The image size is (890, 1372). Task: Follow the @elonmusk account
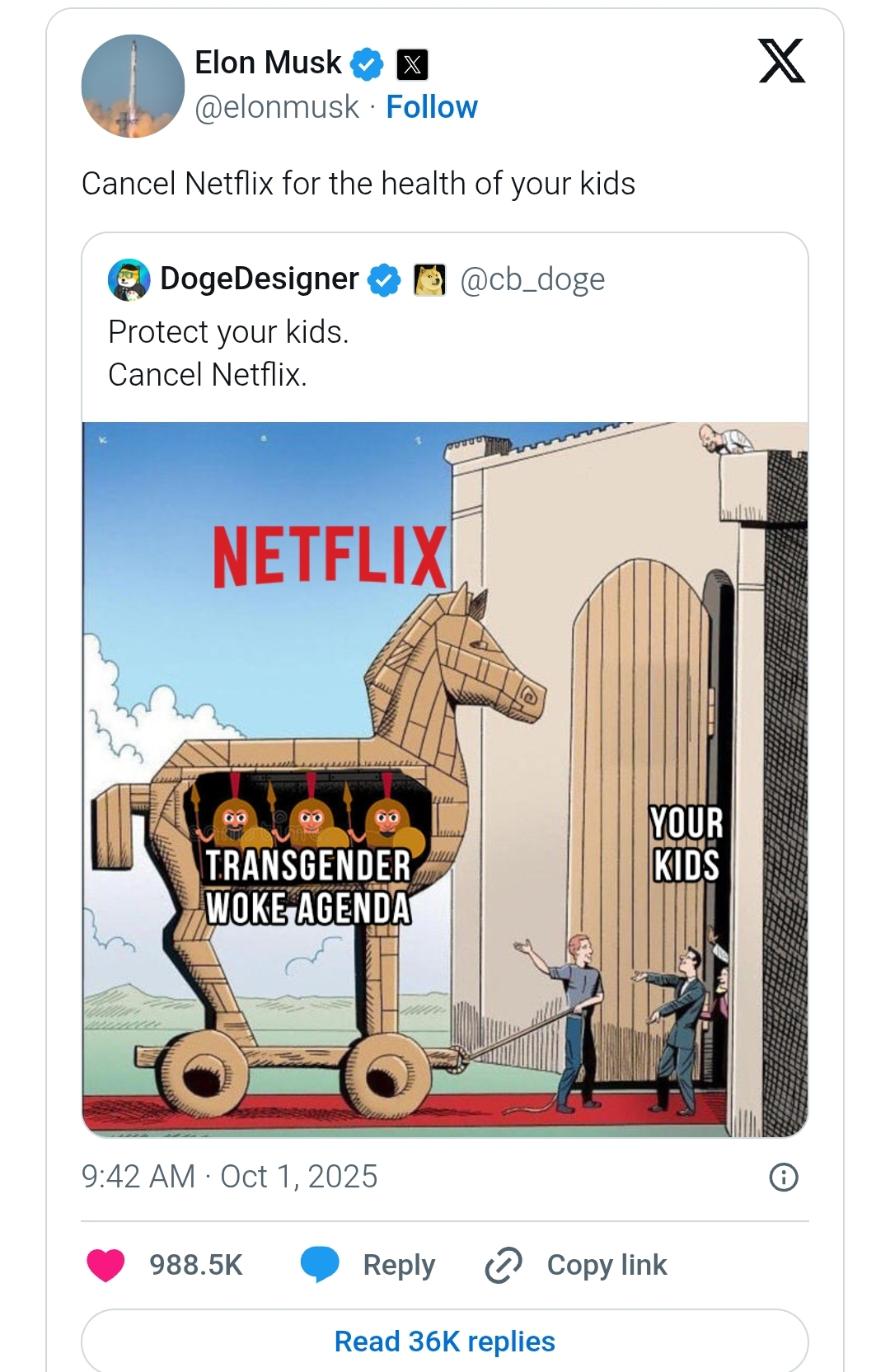(432, 107)
